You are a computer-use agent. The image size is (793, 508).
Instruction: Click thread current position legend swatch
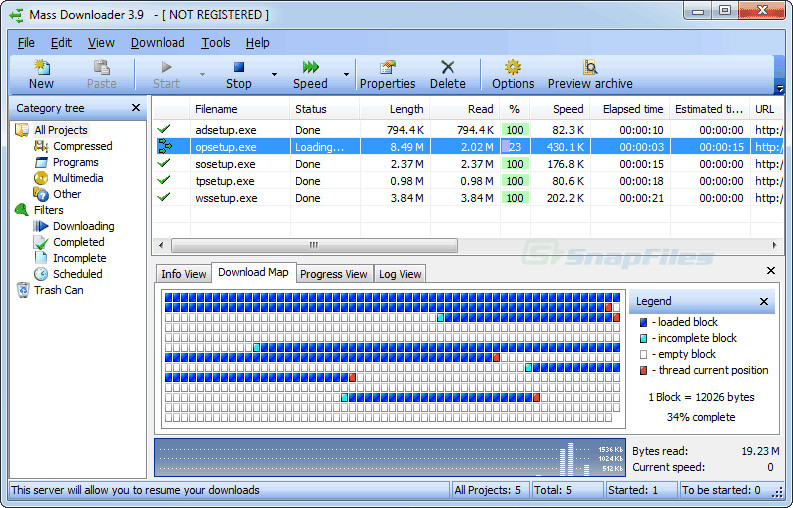click(643, 370)
